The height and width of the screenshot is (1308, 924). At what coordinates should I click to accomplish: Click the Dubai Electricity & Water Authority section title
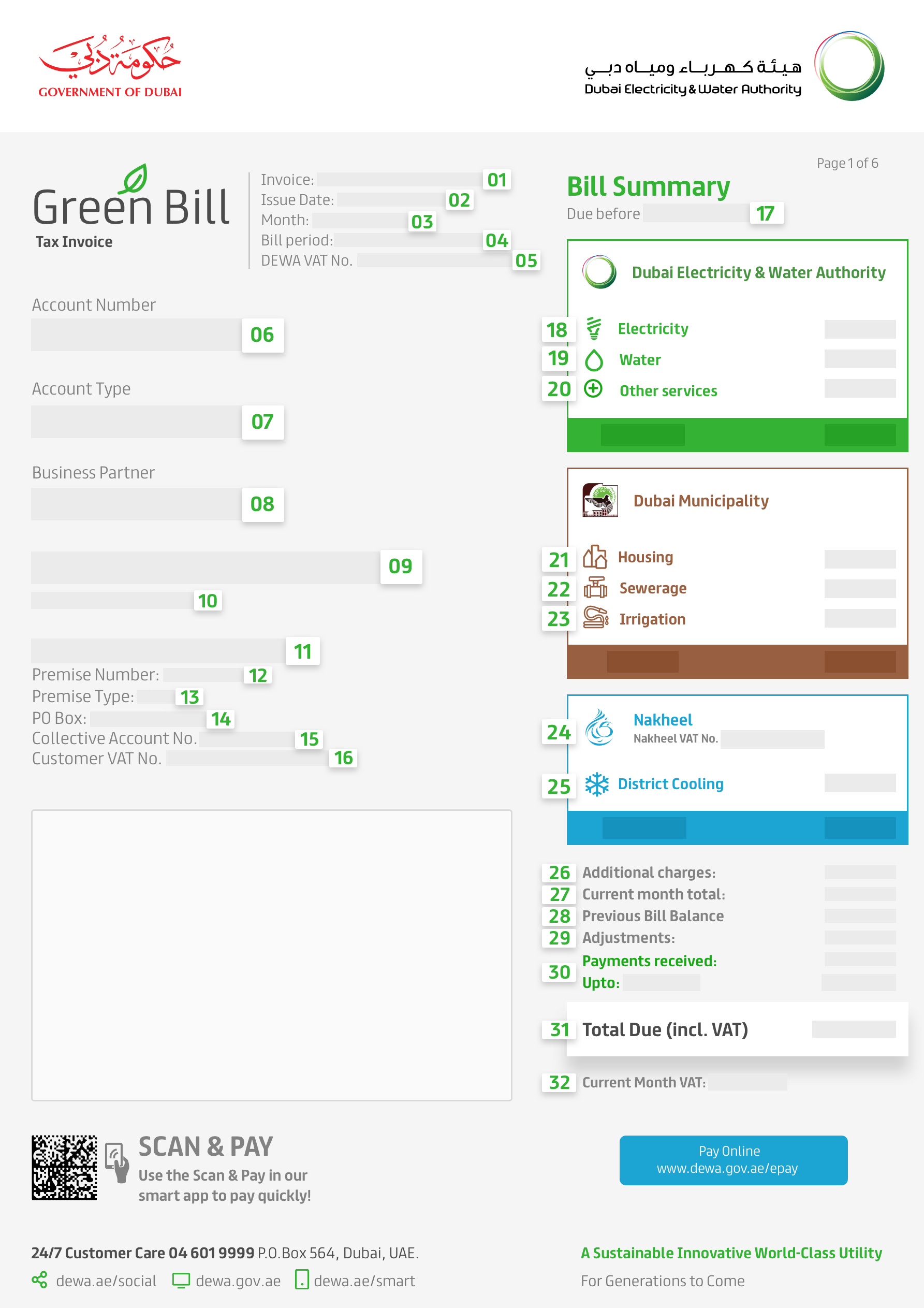[x=758, y=272]
